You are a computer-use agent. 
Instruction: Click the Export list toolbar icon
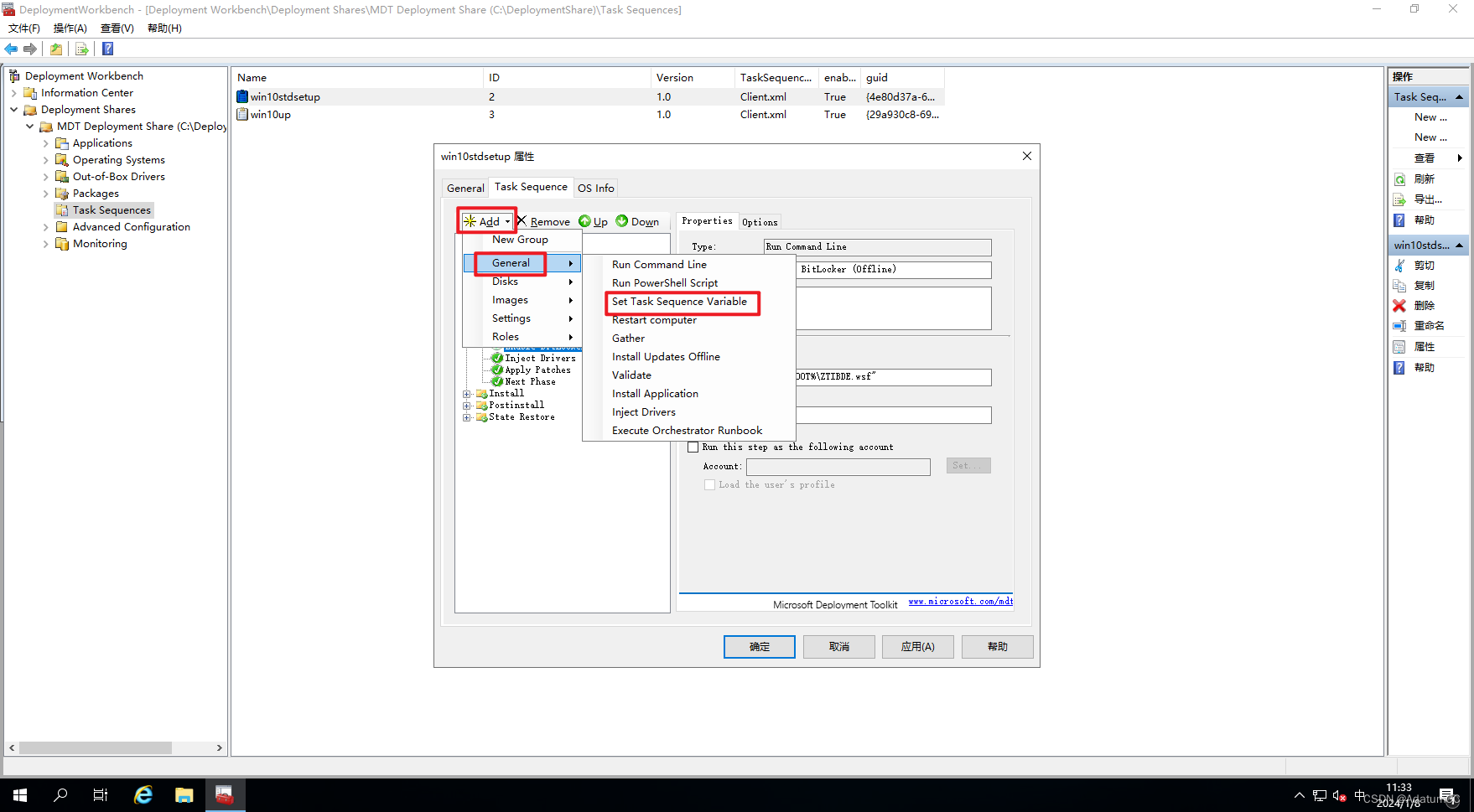tap(82, 49)
